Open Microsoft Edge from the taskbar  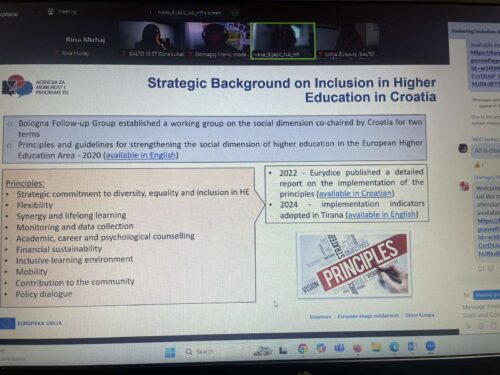(394, 347)
